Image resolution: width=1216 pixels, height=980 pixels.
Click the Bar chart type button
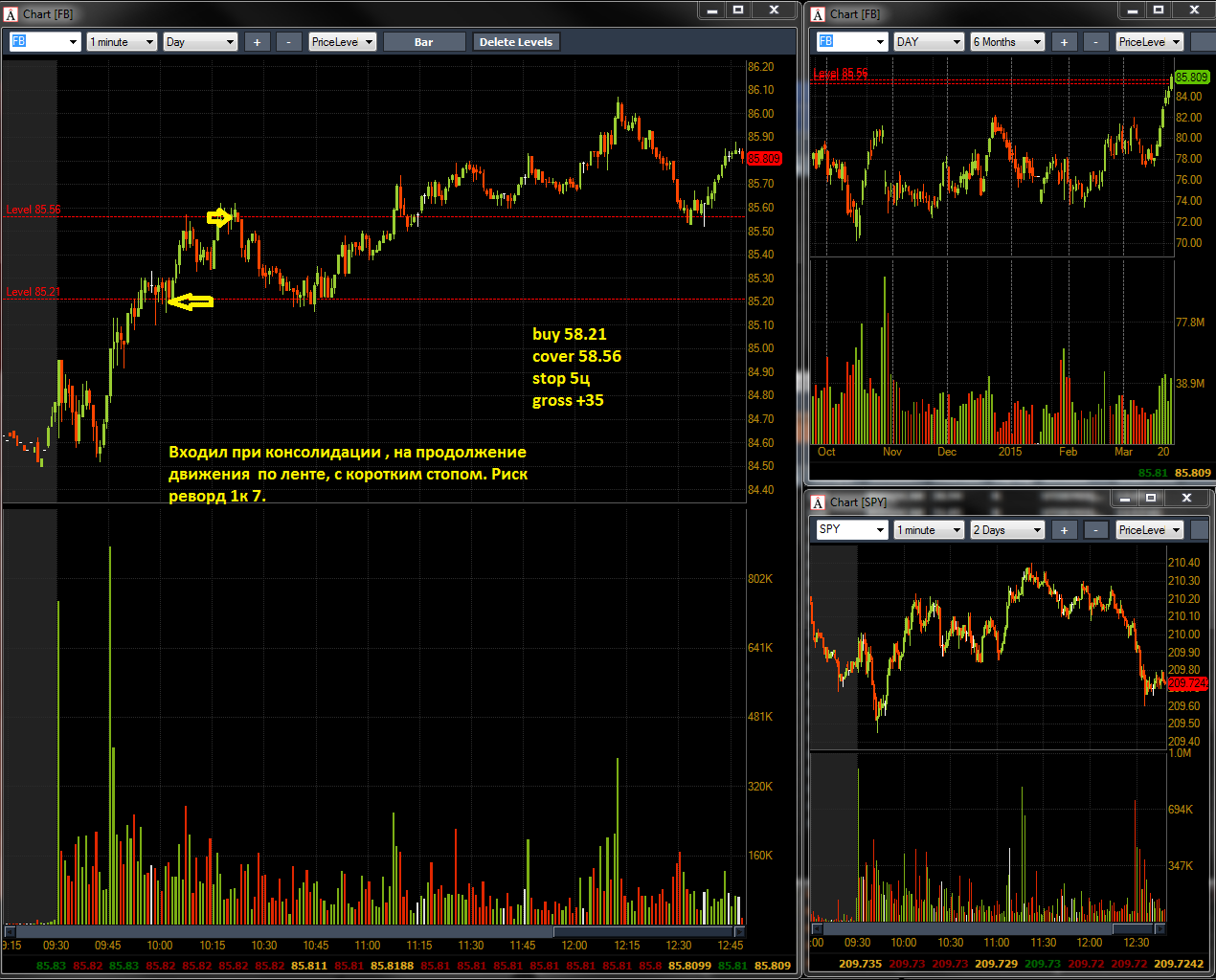tap(423, 42)
